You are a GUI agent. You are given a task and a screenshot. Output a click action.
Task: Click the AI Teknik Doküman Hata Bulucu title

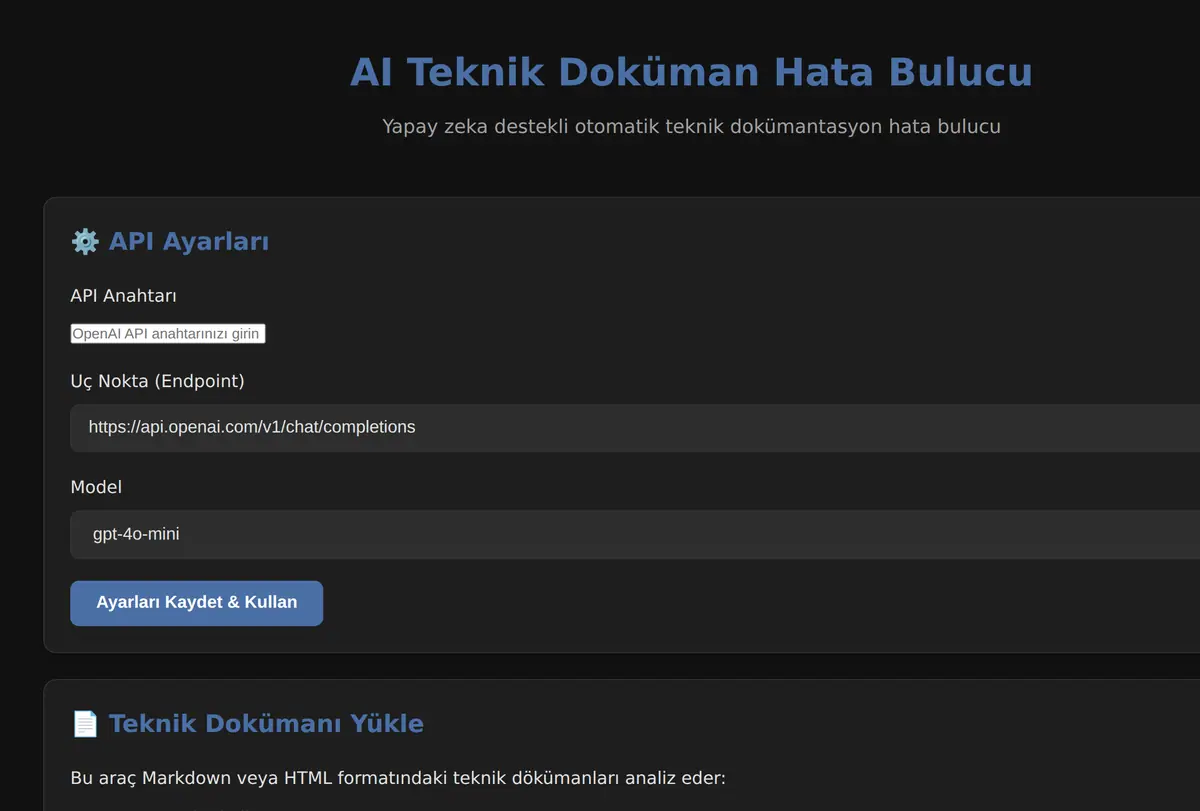(x=691, y=73)
